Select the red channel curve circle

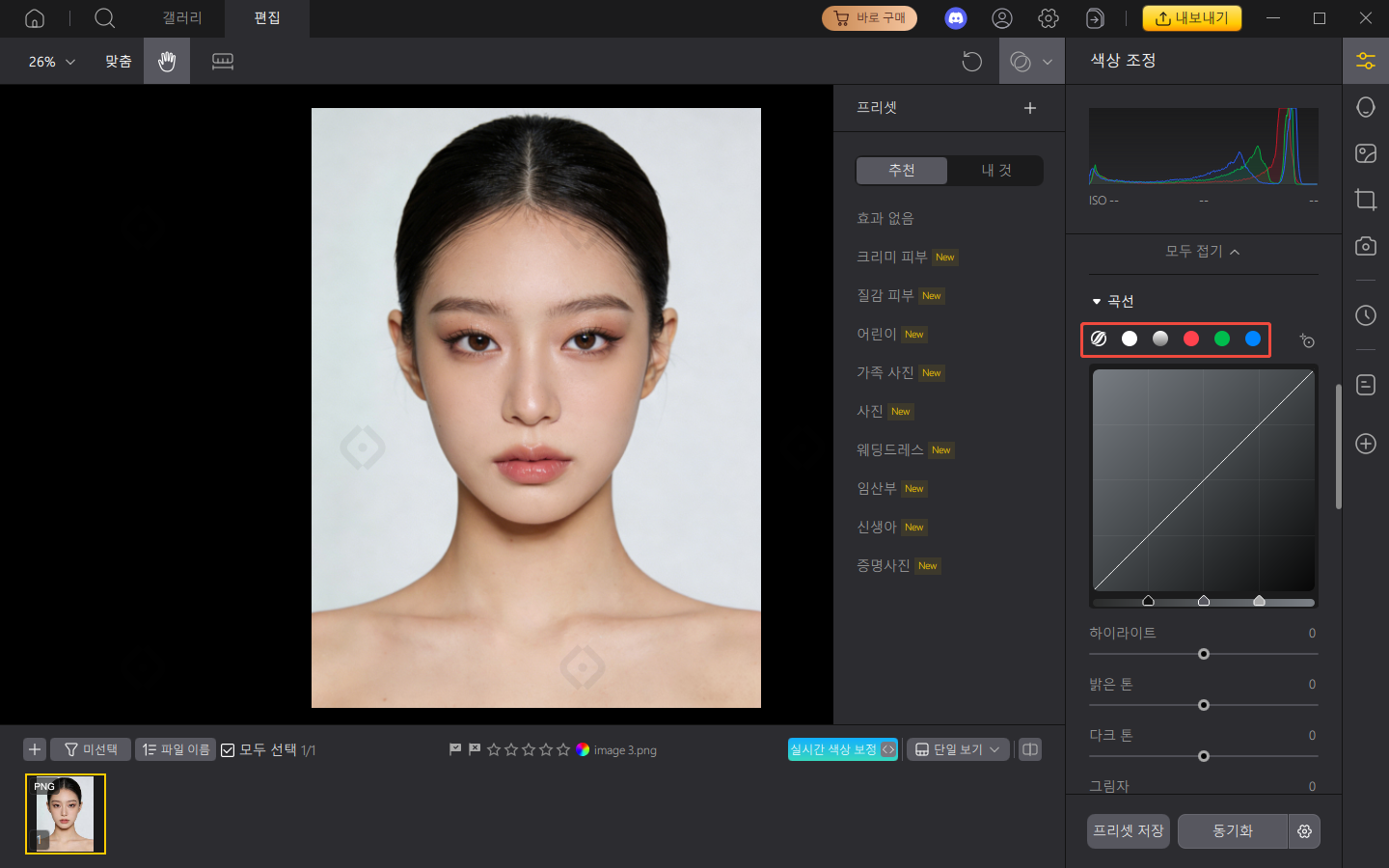[1191, 339]
